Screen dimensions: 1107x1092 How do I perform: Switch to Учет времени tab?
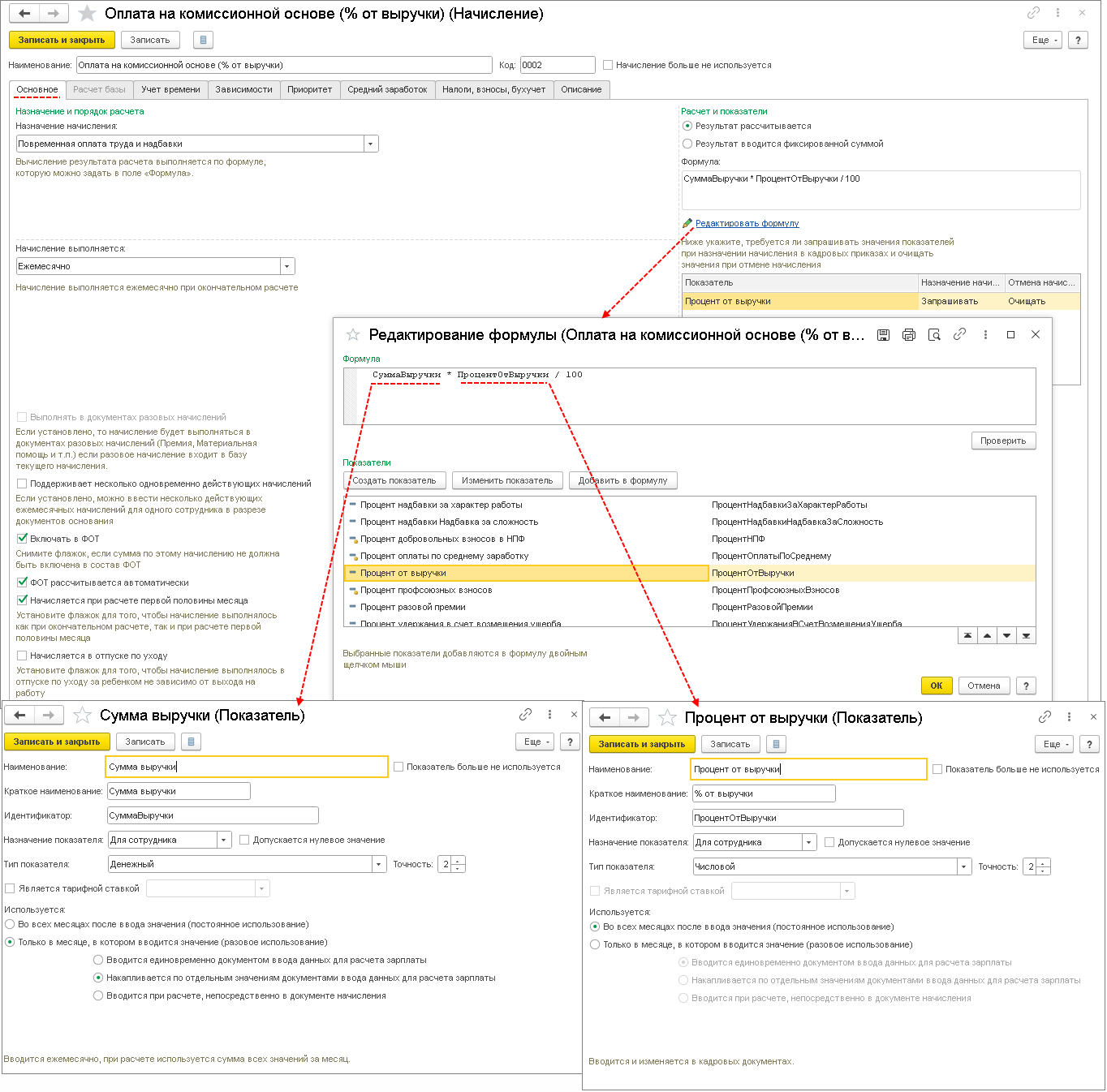pos(170,89)
